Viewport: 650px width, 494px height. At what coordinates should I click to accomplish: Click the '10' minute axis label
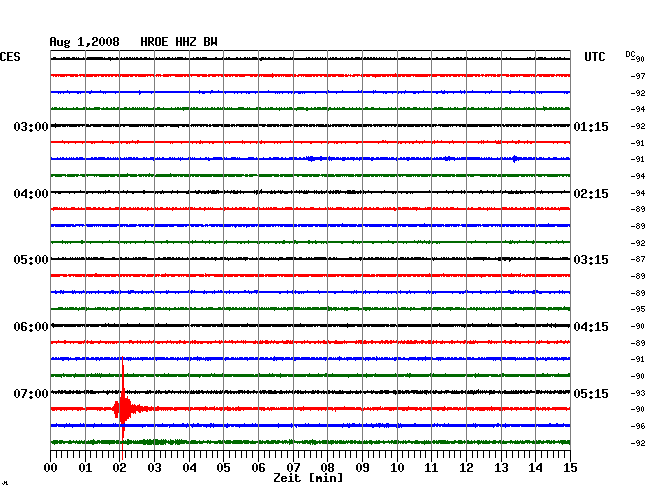397,467
